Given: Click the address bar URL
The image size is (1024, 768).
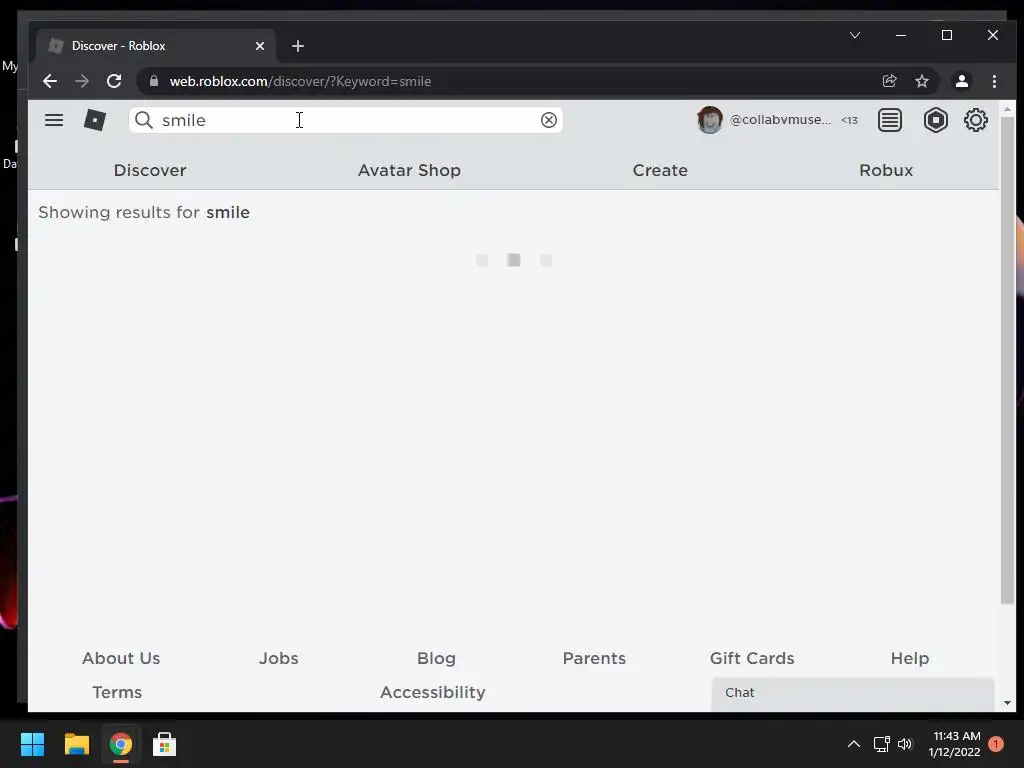Looking at the screenshot, I should [300, 81].
